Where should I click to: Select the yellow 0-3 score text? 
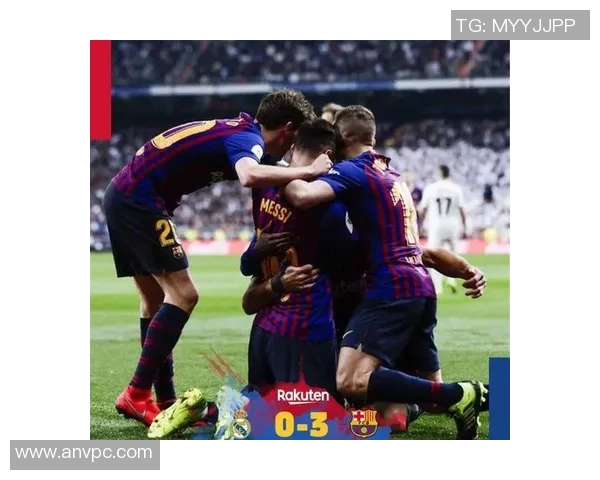point(302,424)
